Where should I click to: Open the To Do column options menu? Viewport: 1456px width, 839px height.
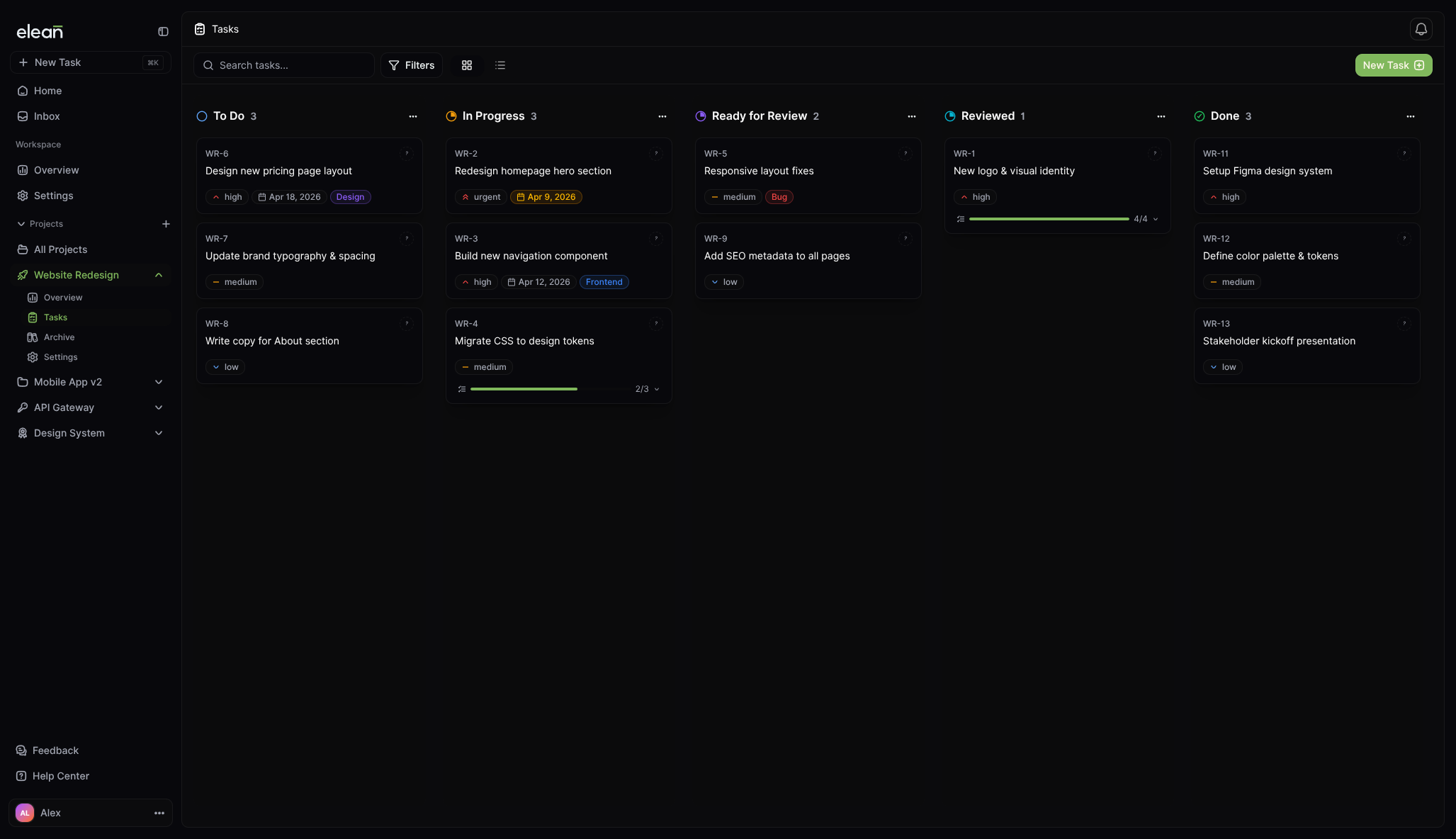[413, 116]
